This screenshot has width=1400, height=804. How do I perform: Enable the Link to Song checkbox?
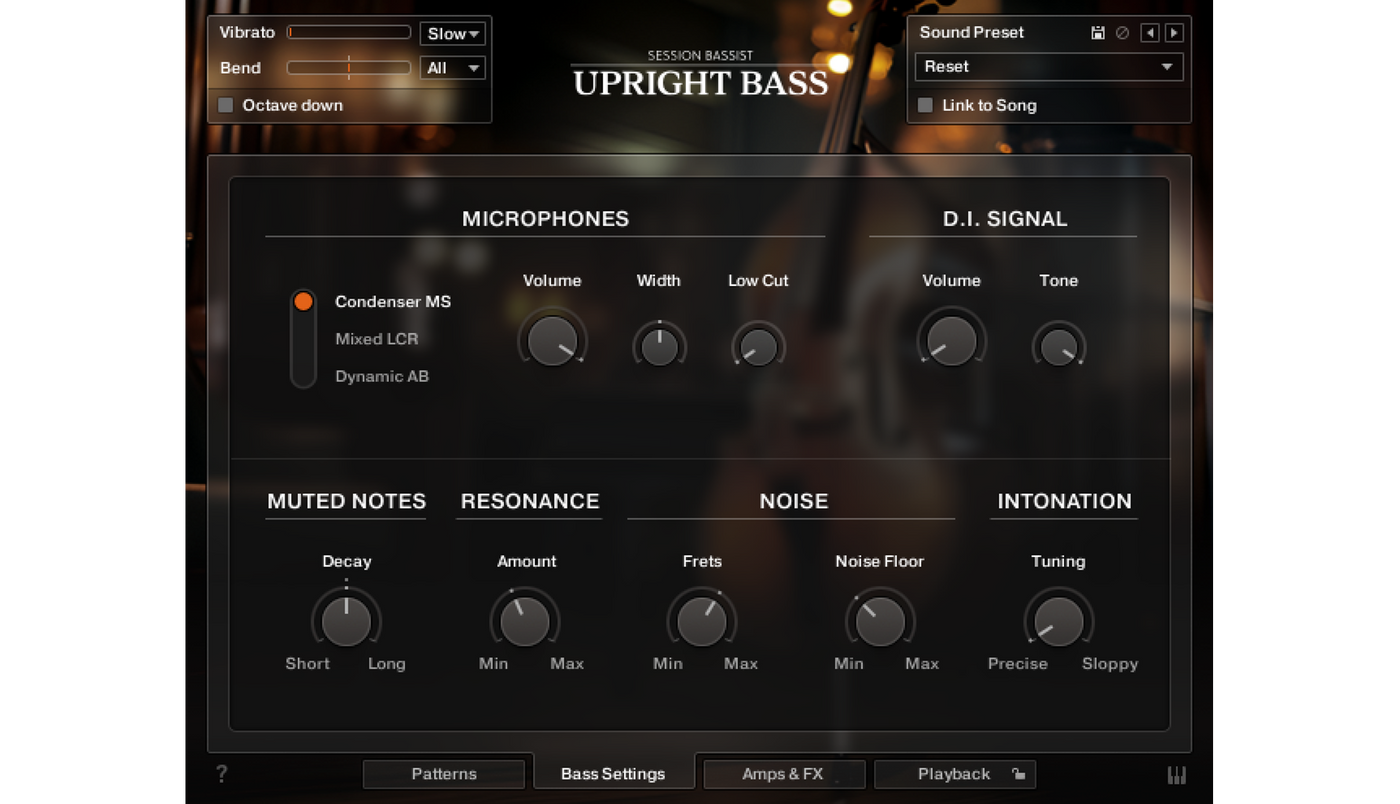[x=926, y=105]
